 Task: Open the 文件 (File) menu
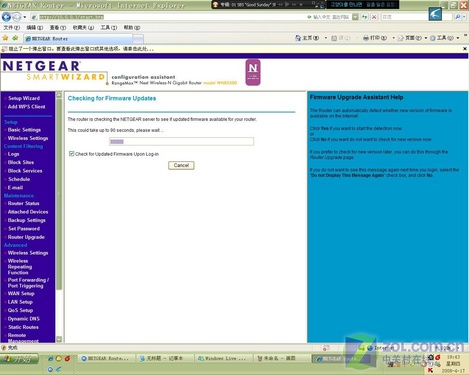coord(12,27)
